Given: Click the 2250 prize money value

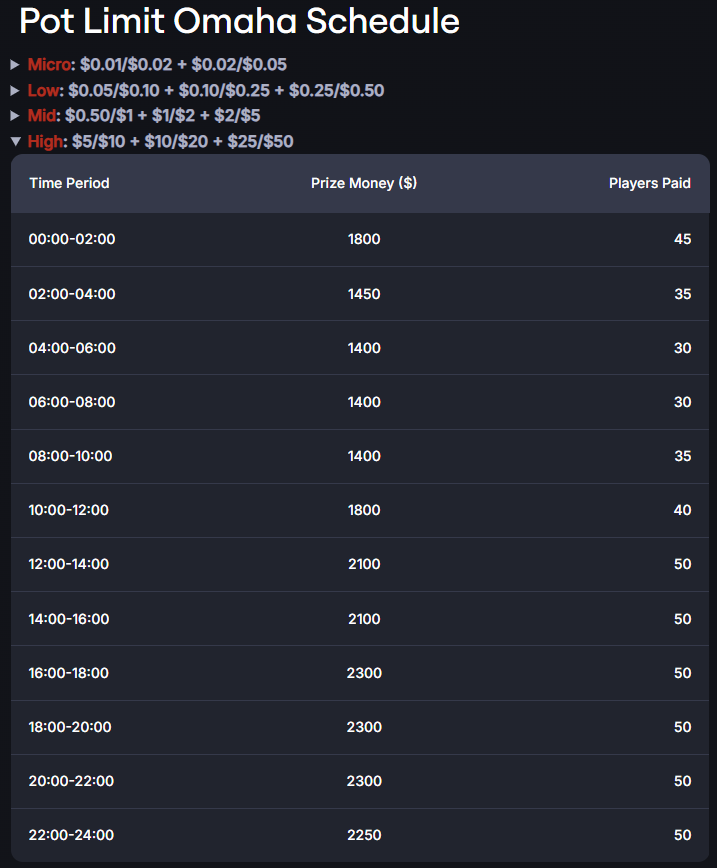Looking at the screenshot, I should [x=364, y=835].
